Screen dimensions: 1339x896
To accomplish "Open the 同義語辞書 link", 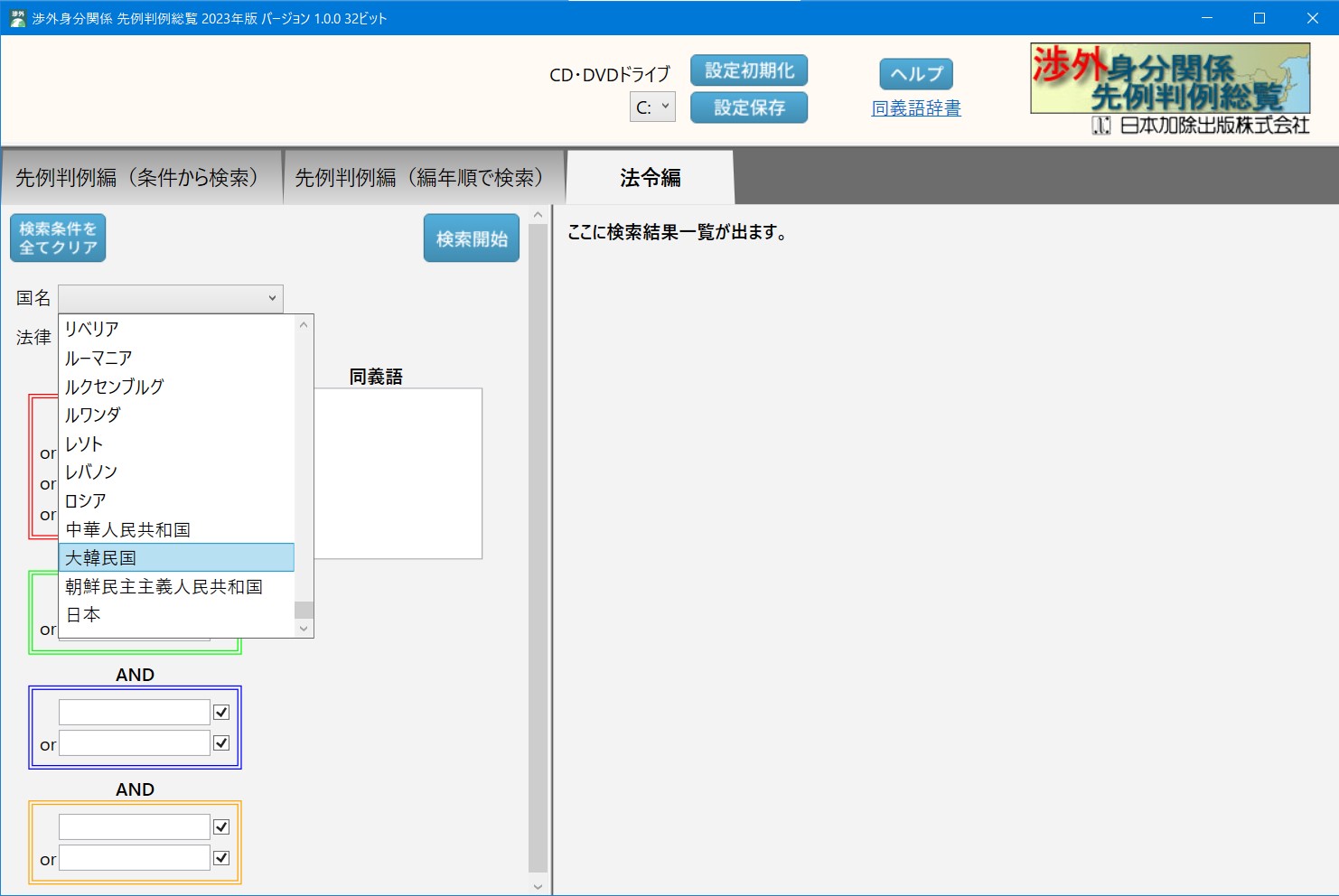I will click(915, 108).
